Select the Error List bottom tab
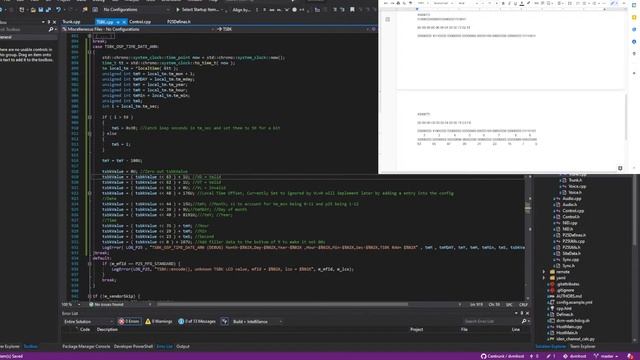This screenshot has height=360, width=640. tap(164, 347)
